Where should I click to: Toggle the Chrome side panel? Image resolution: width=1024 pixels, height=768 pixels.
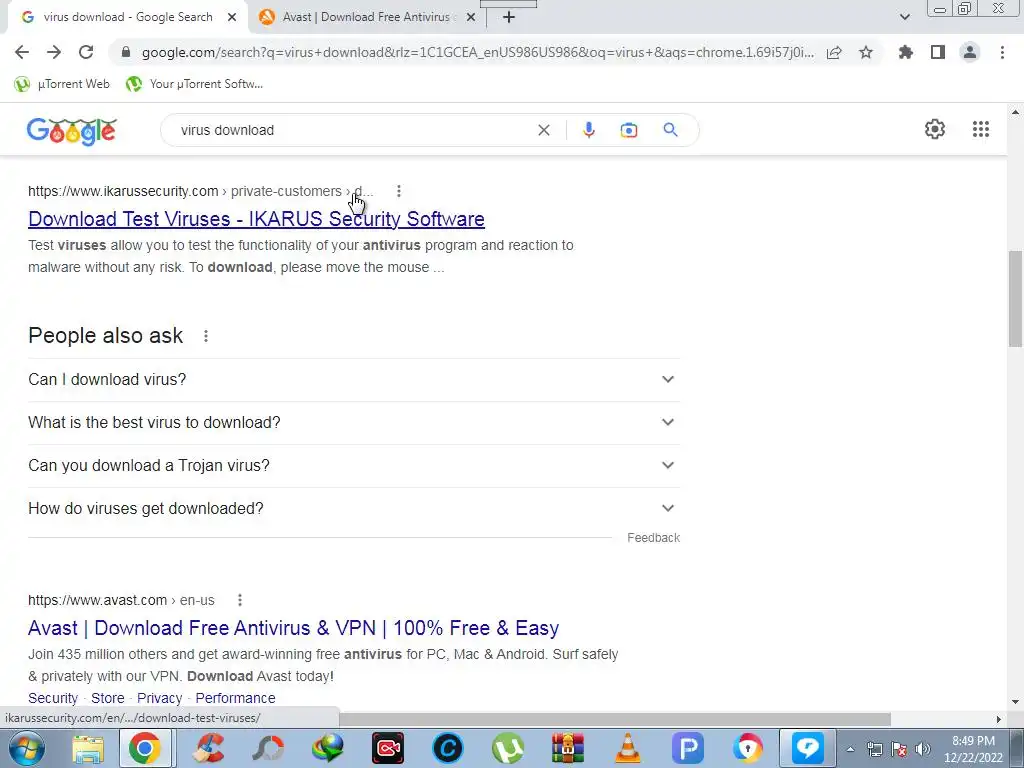click(x=938, y=52)
